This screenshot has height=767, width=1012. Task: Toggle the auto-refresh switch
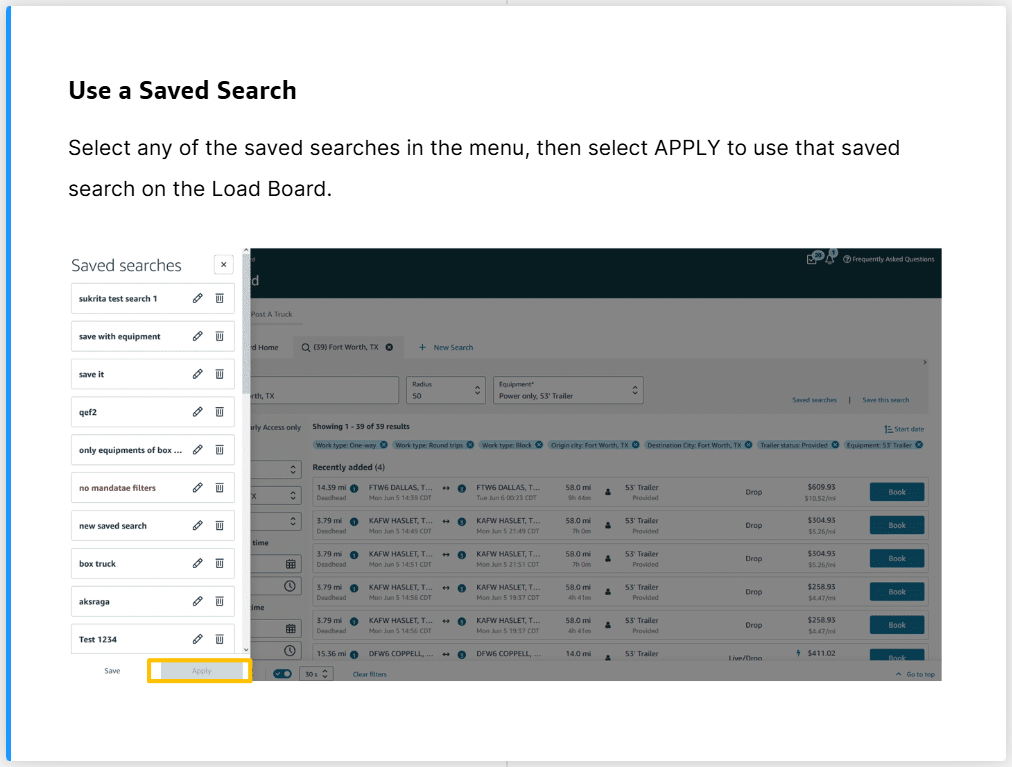(x=282, y=674)
